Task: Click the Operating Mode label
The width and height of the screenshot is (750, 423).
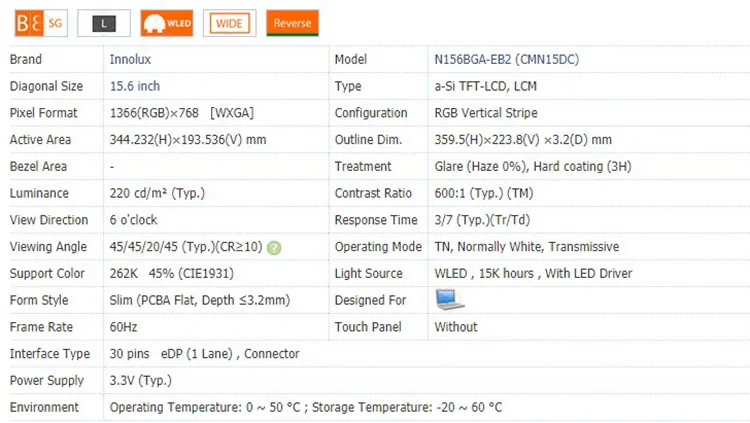Action: 378,247
